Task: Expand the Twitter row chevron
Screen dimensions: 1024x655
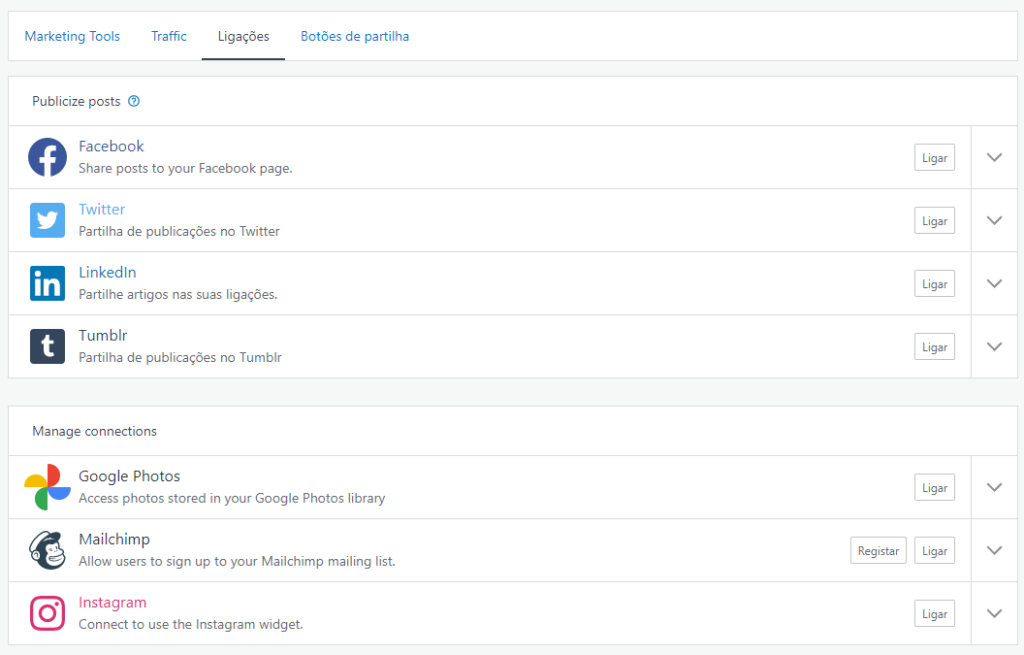Action: (994, 220)
